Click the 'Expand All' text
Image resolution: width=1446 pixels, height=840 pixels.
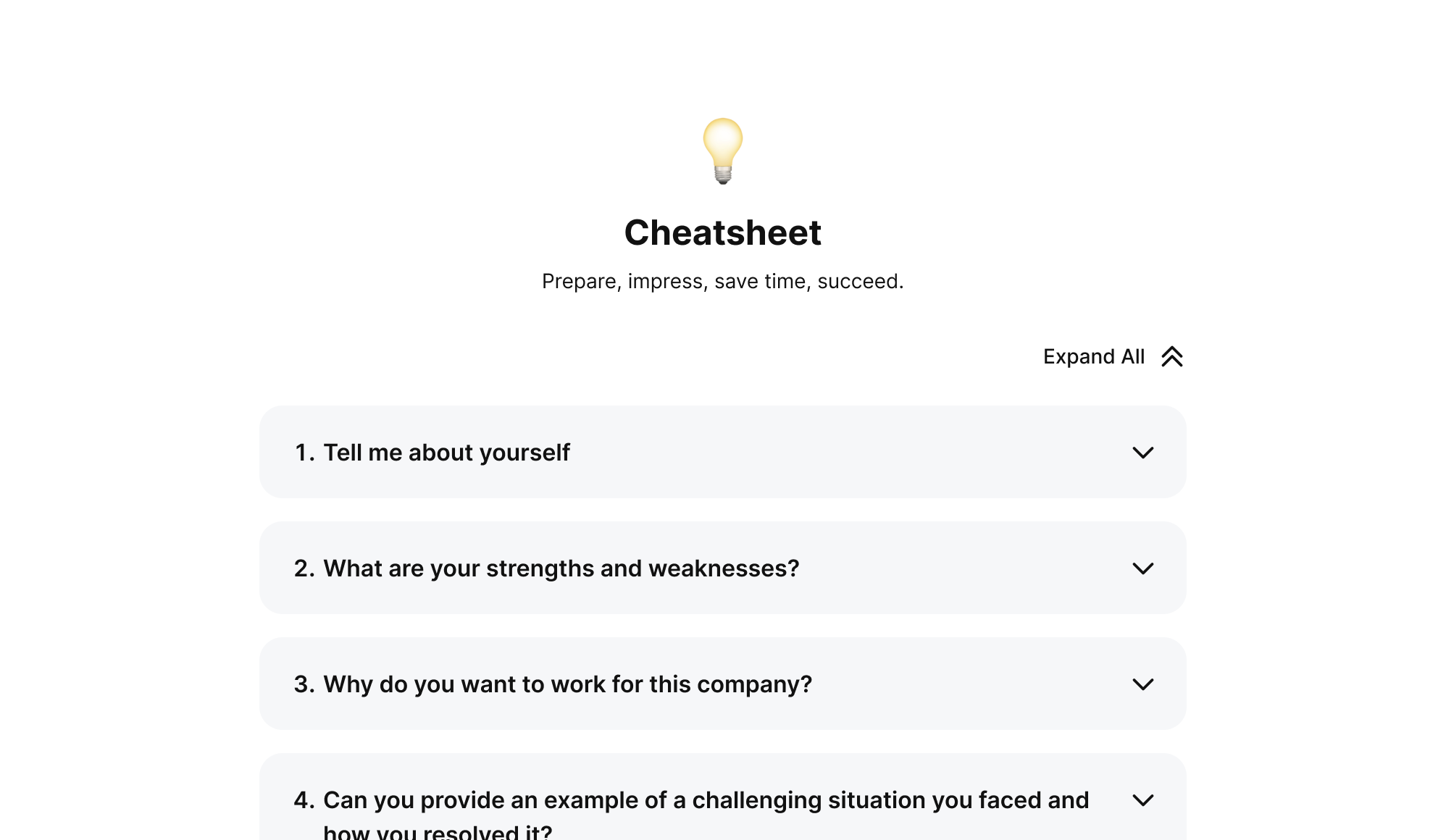pos(1093,356)
